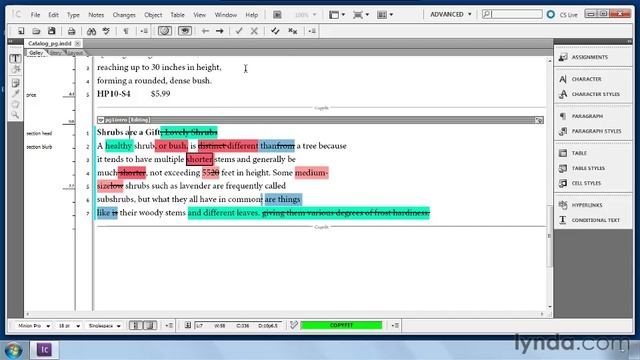
Task: Open the 18 pt display size dropdown
Action: (69, 326)
